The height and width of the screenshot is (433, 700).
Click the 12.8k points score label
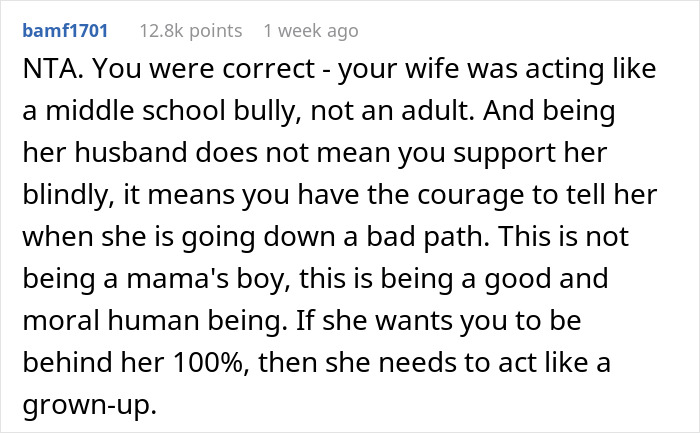191,31
